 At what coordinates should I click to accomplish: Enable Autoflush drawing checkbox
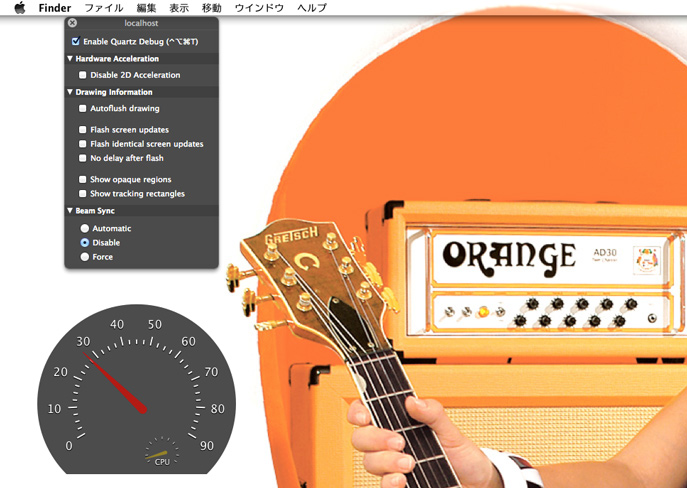82,108
